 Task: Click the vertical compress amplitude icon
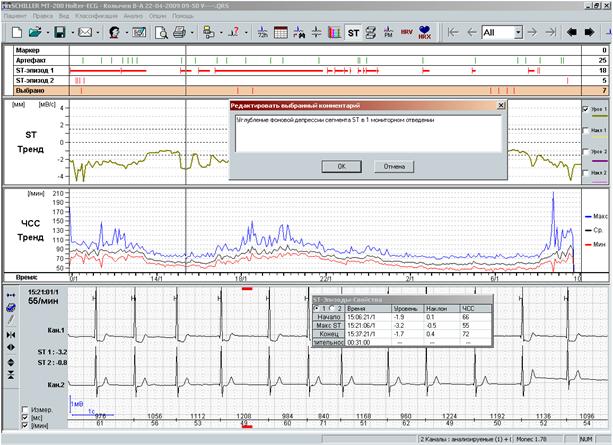[11, 375]
